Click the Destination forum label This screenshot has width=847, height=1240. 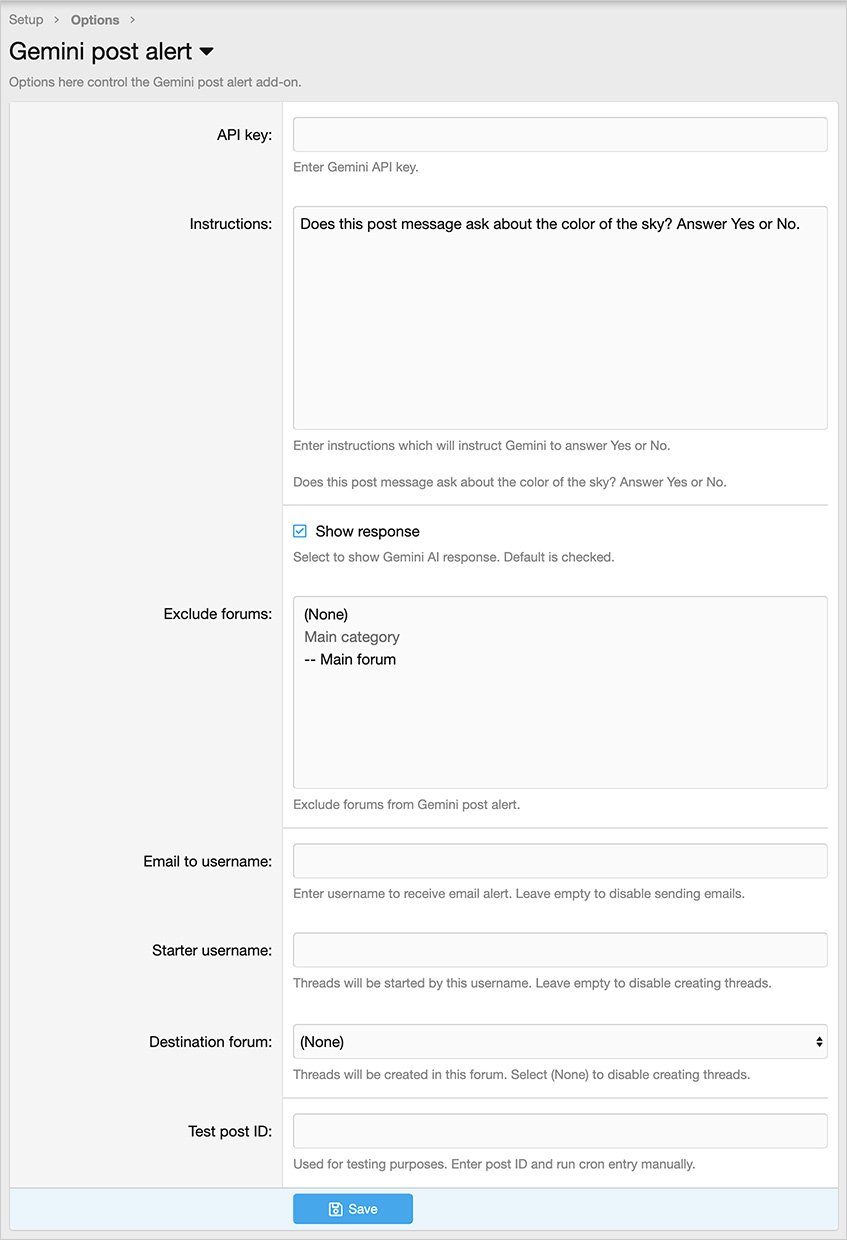click(210, 1042)
